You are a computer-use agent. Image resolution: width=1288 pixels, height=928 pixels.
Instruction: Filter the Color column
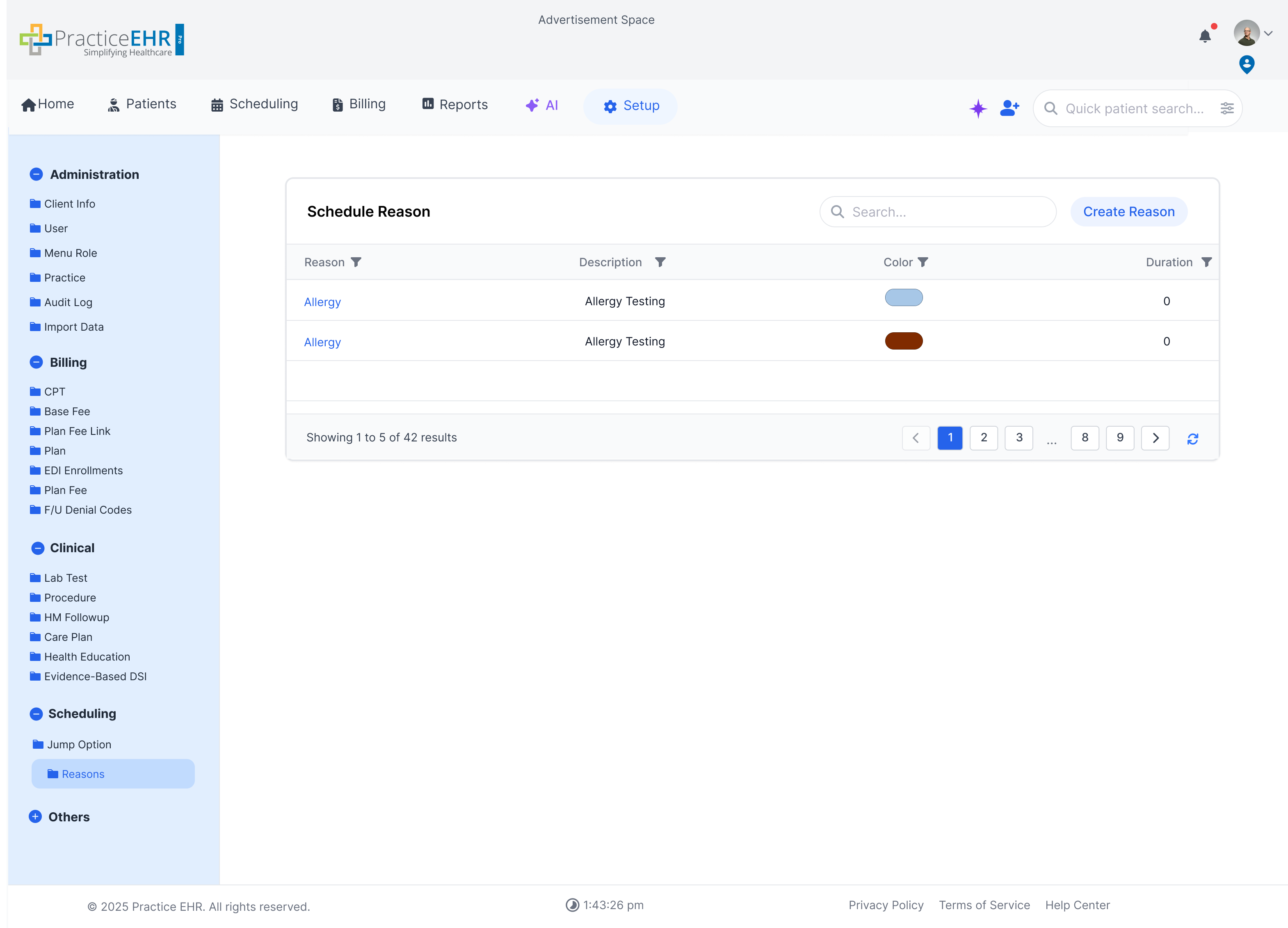click(923, 262)
